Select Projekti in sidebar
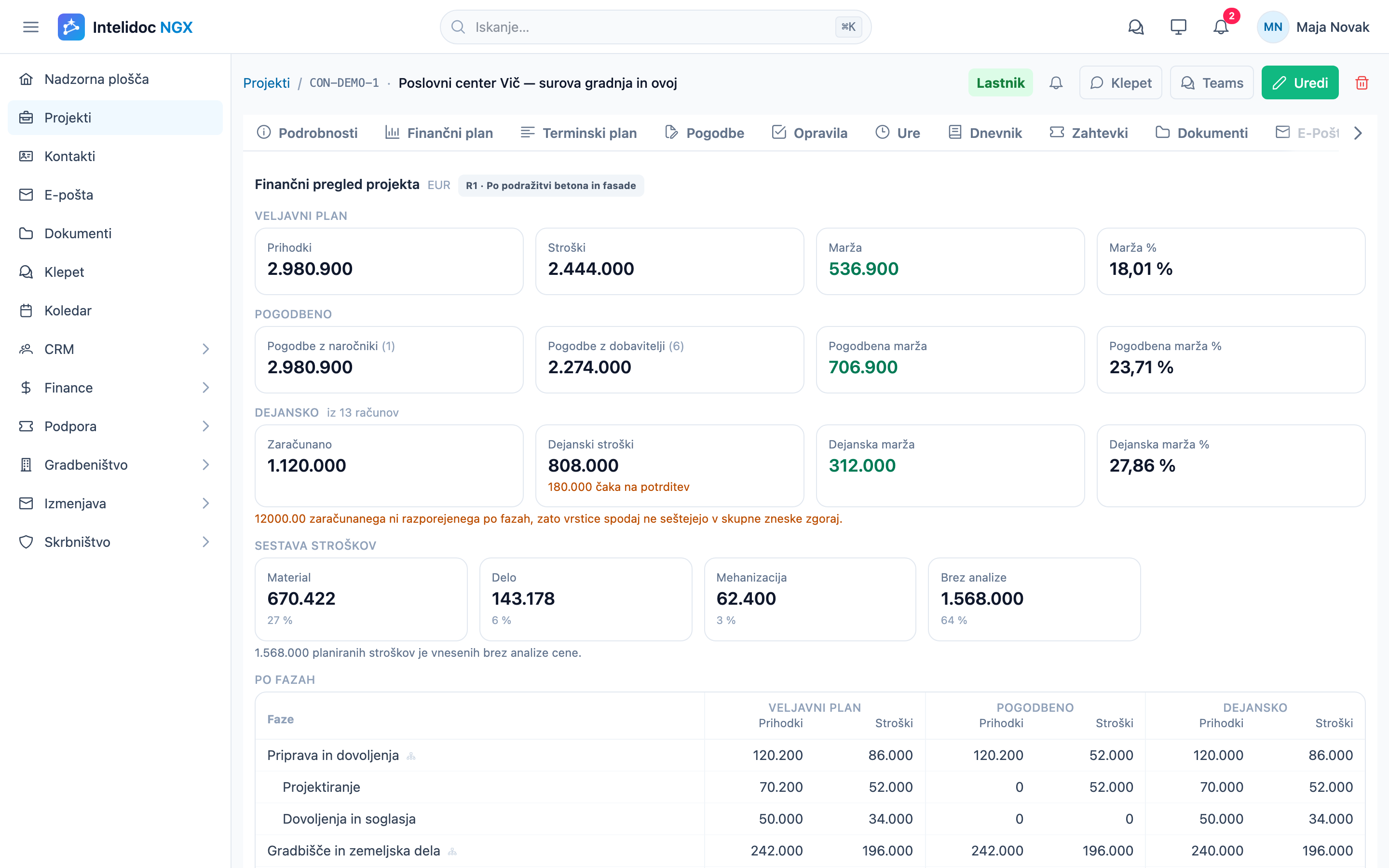The width and height of the screenshot is (1389, 868). pyautogui.click(x=115, y=118)
